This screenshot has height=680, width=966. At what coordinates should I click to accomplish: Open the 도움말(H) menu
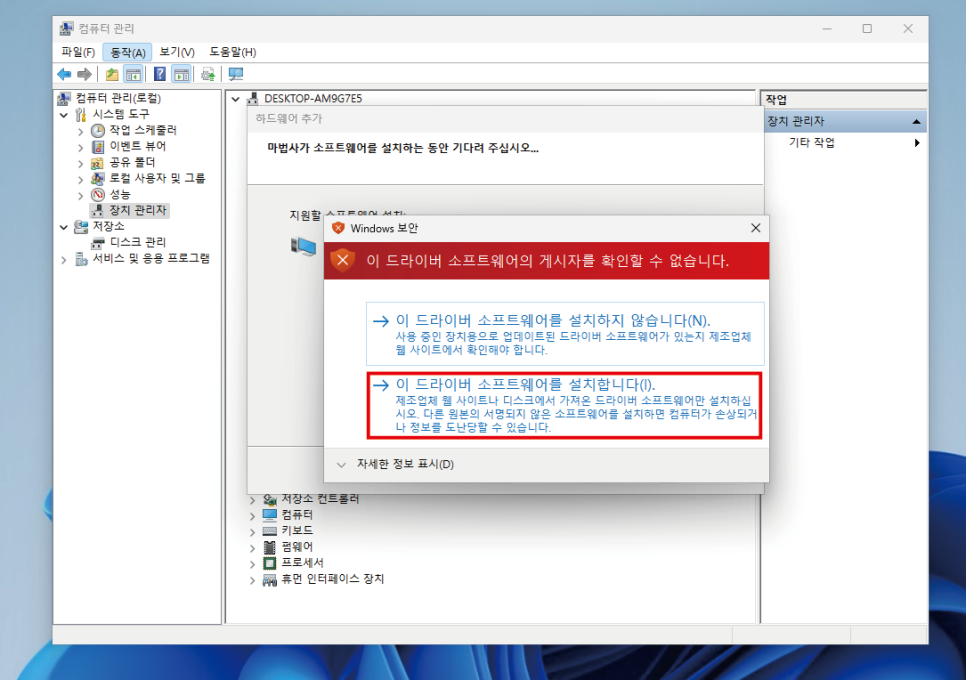tap(233, 52)
